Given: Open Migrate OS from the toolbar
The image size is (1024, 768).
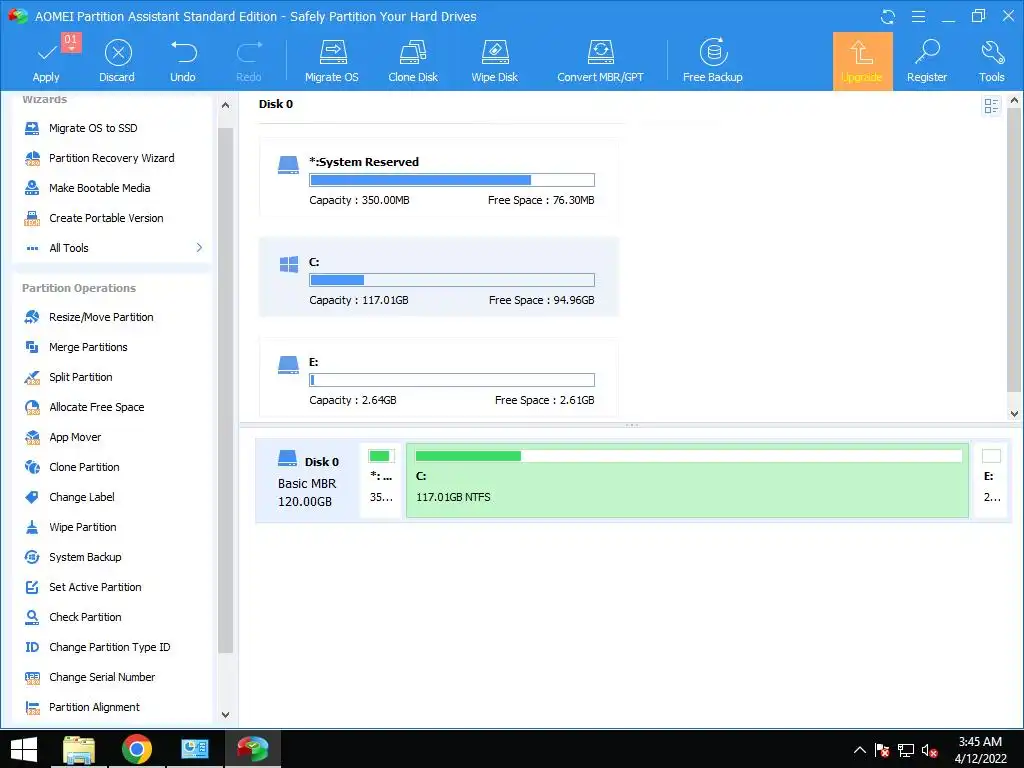Looking at the screenshot, I should pos(332,60).
